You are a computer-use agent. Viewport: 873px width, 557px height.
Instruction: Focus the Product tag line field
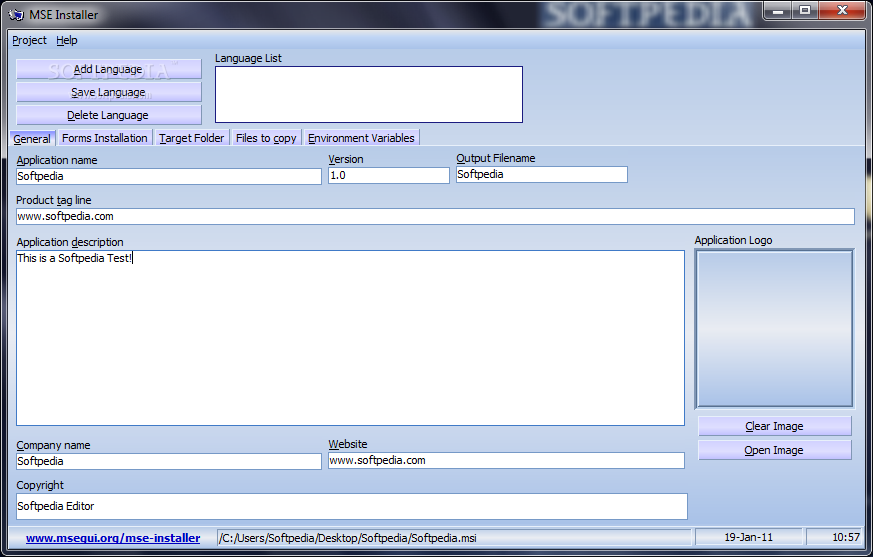[x=435, y=216]
